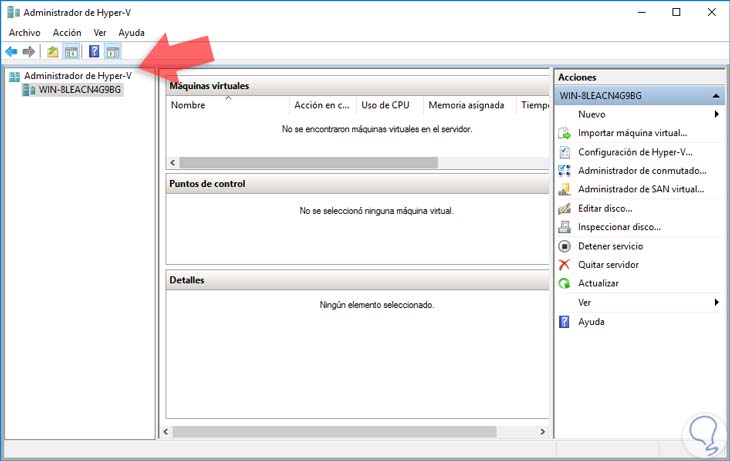Sort by the Nombre column header
Viewport: 730px width, 461px height.
tap(228, 105)
